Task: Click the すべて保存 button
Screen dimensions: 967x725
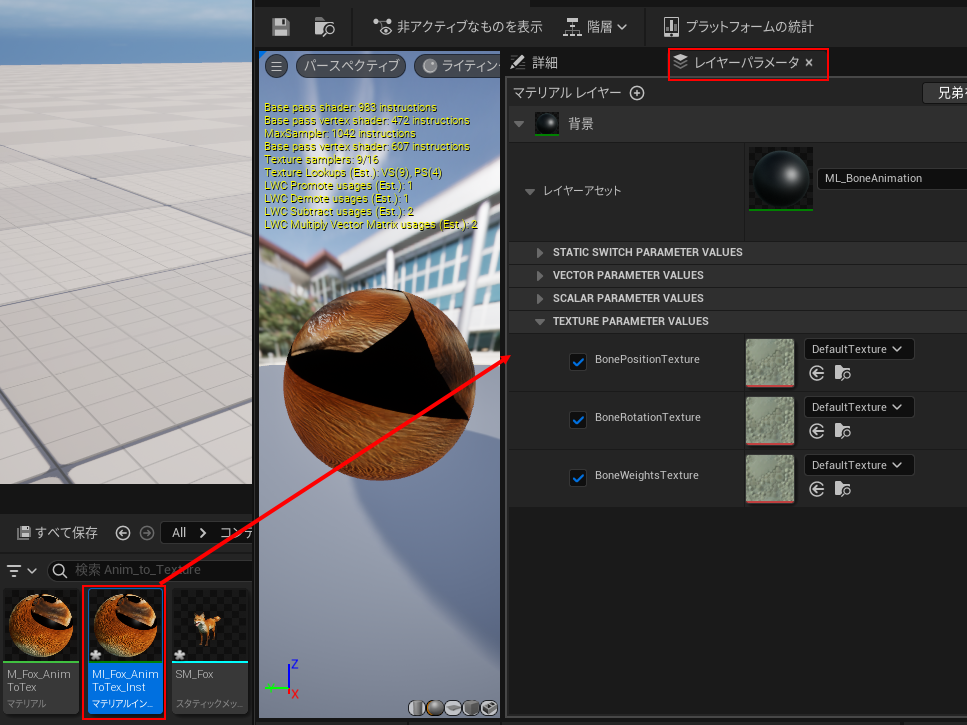Action: 58,533
